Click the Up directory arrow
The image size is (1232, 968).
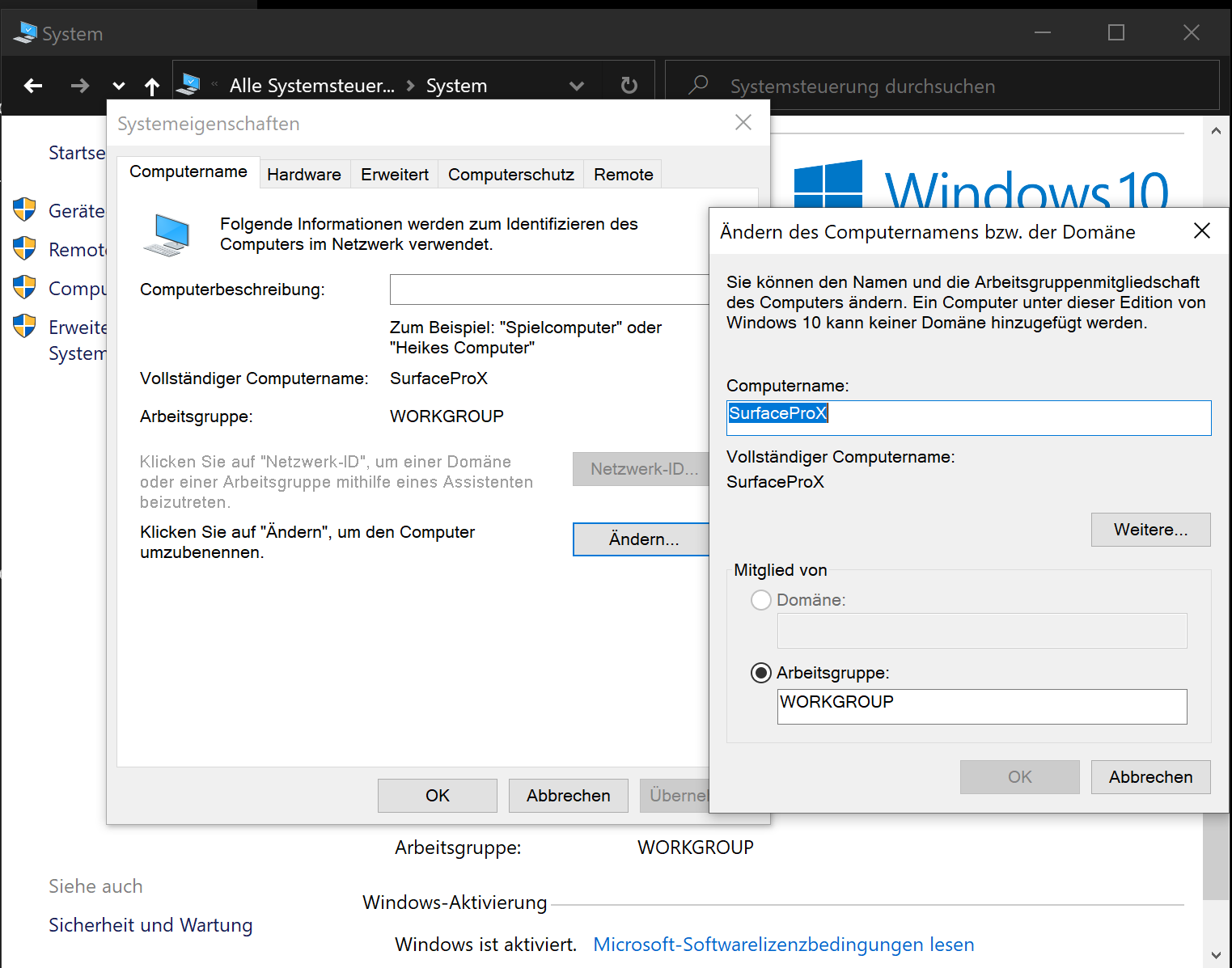point(152,86)
